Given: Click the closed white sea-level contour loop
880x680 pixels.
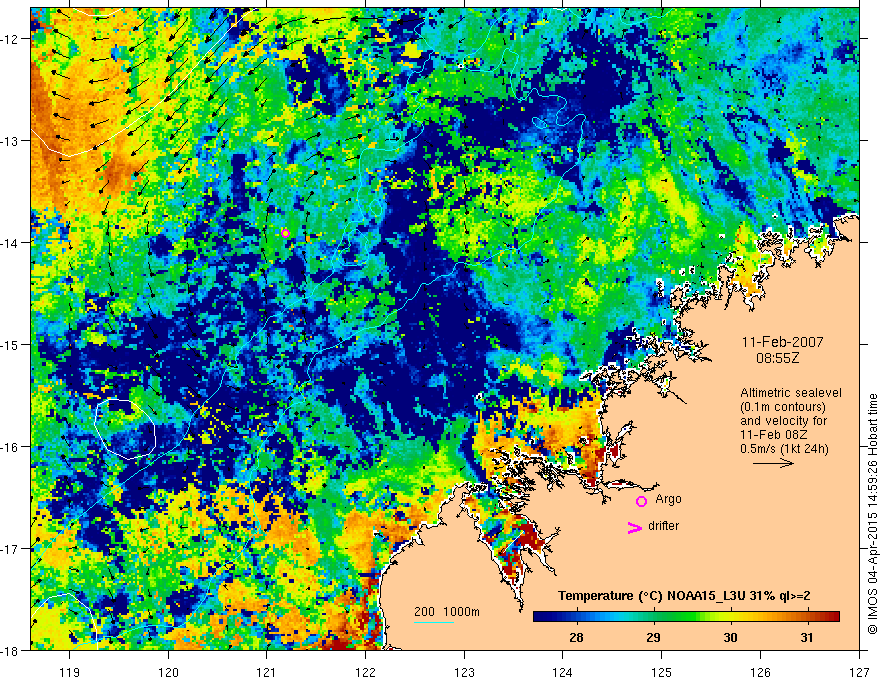Looking at the screenshot, I should (x=125, y=429).
